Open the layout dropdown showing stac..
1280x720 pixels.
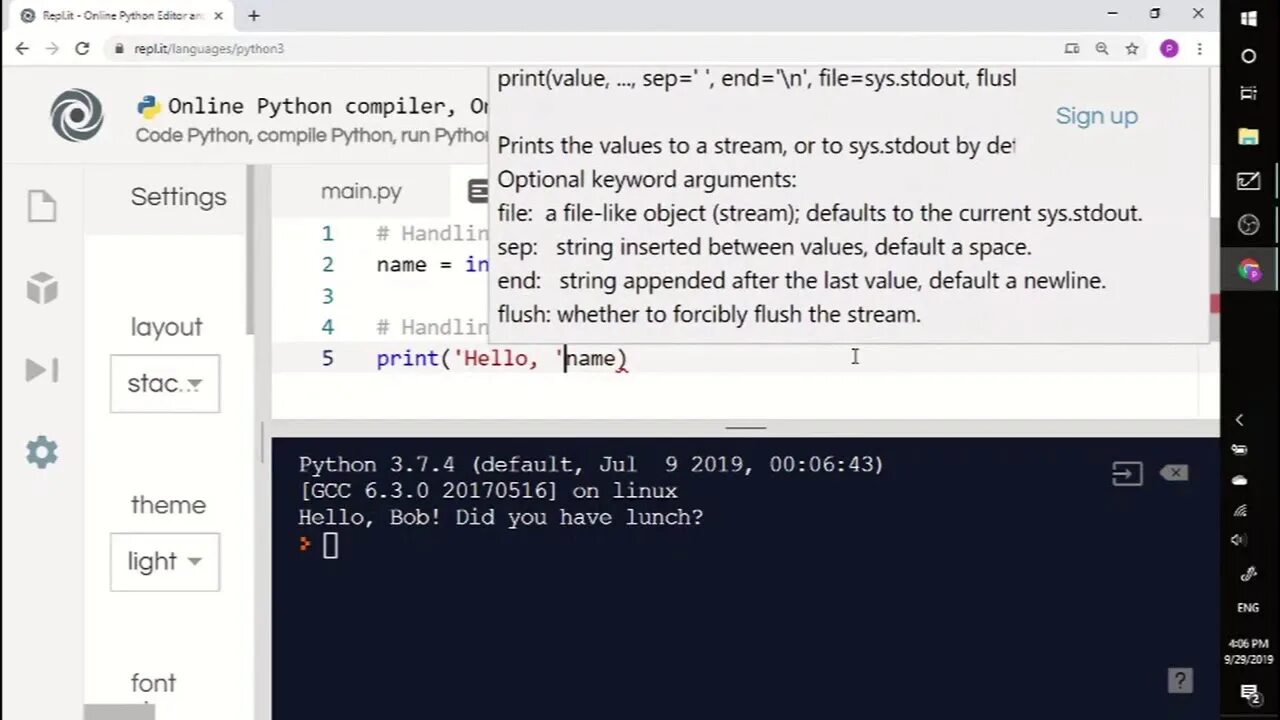click(165, 384)
